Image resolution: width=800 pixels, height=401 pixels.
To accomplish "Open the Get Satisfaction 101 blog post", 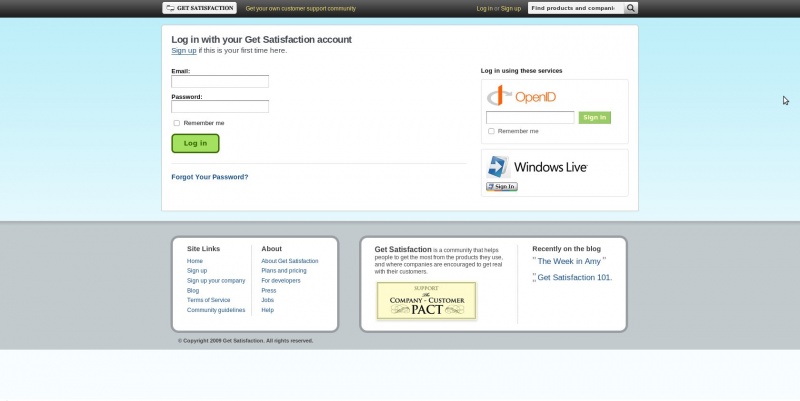I will 574,278.
